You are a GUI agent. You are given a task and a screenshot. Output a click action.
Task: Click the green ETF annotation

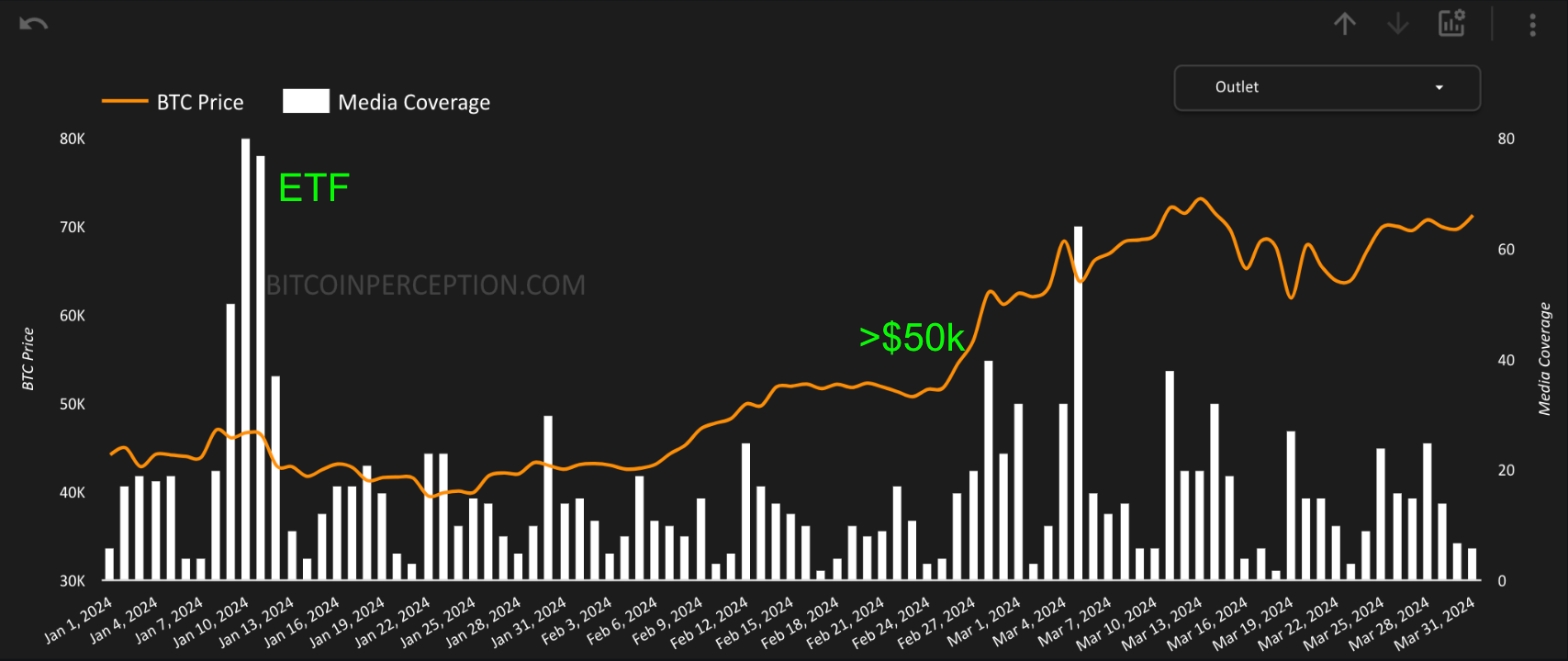(x=314, y=188)
